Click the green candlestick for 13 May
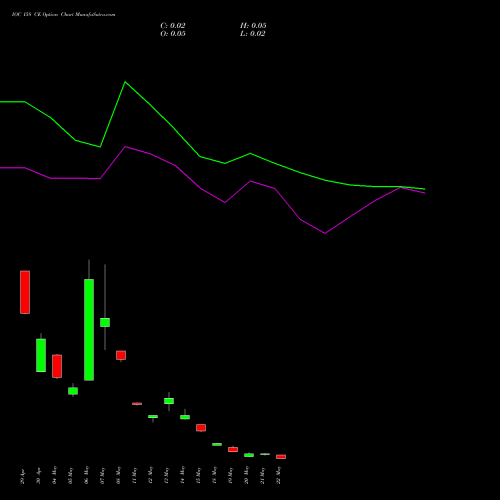500x500 pixels. [169, 401]
